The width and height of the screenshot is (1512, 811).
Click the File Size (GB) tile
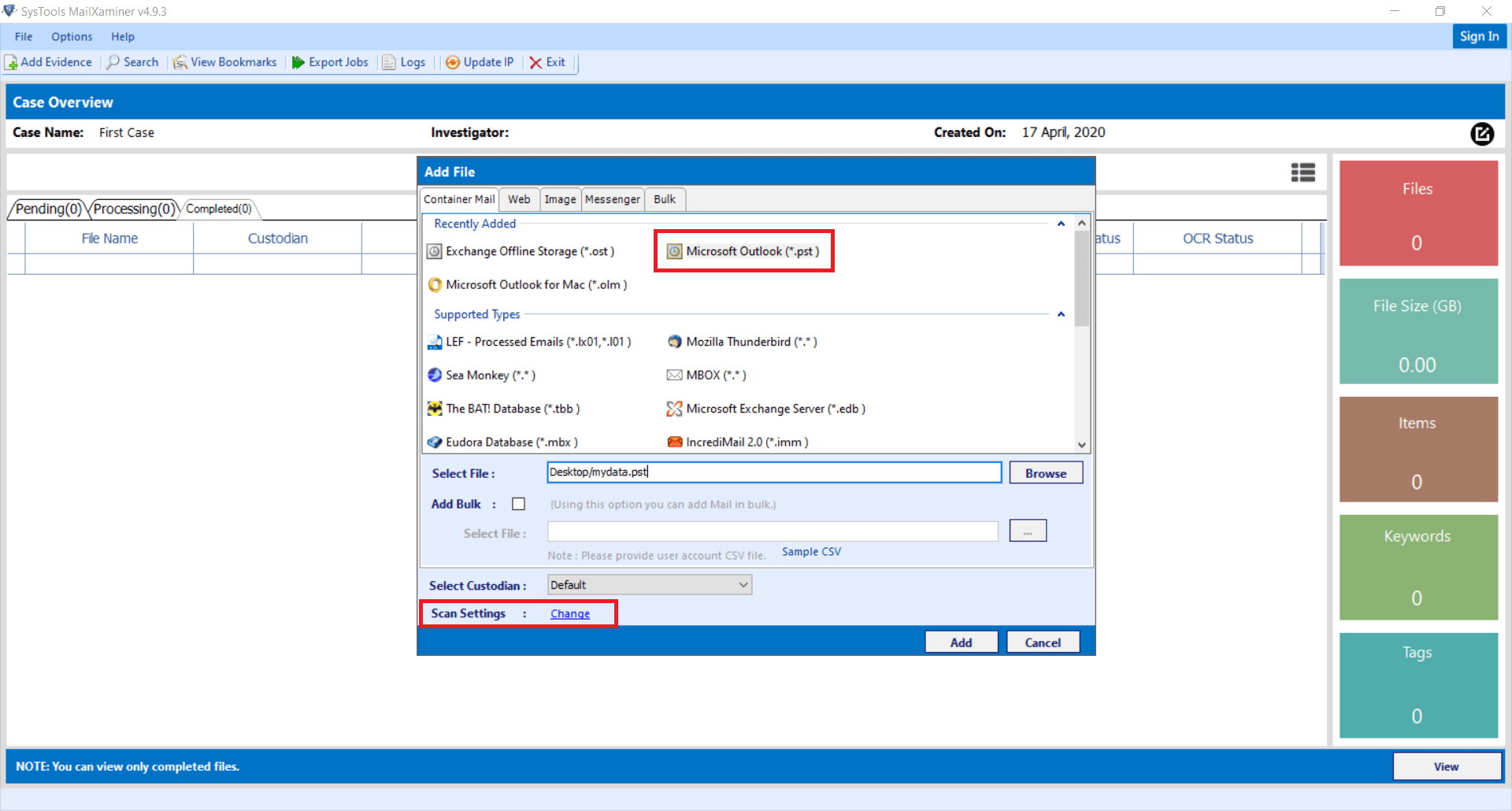click(x=1418, y=331)
